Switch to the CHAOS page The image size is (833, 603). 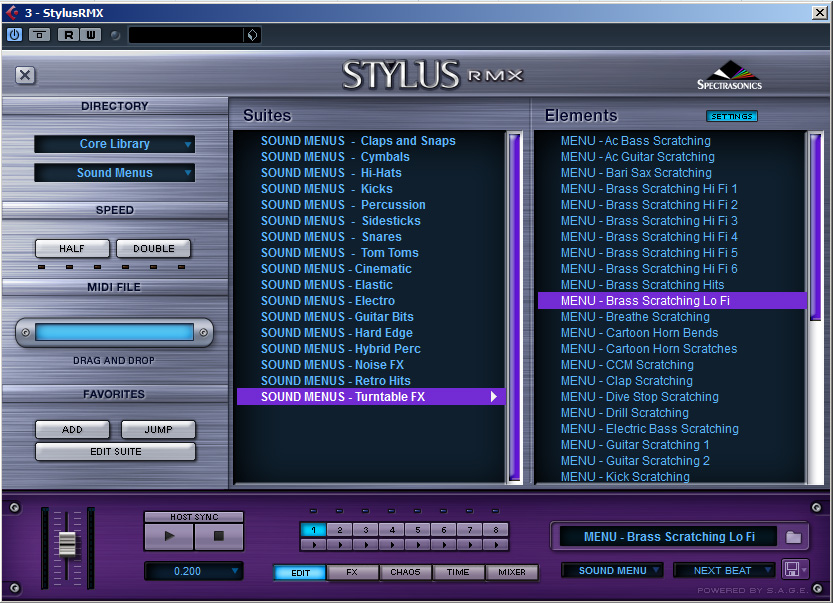coord(405,572)
